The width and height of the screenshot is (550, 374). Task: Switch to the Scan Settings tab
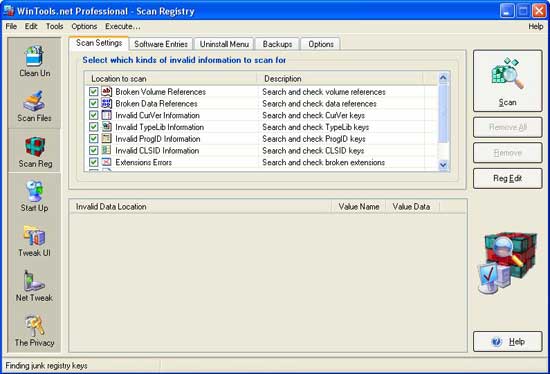99,43
